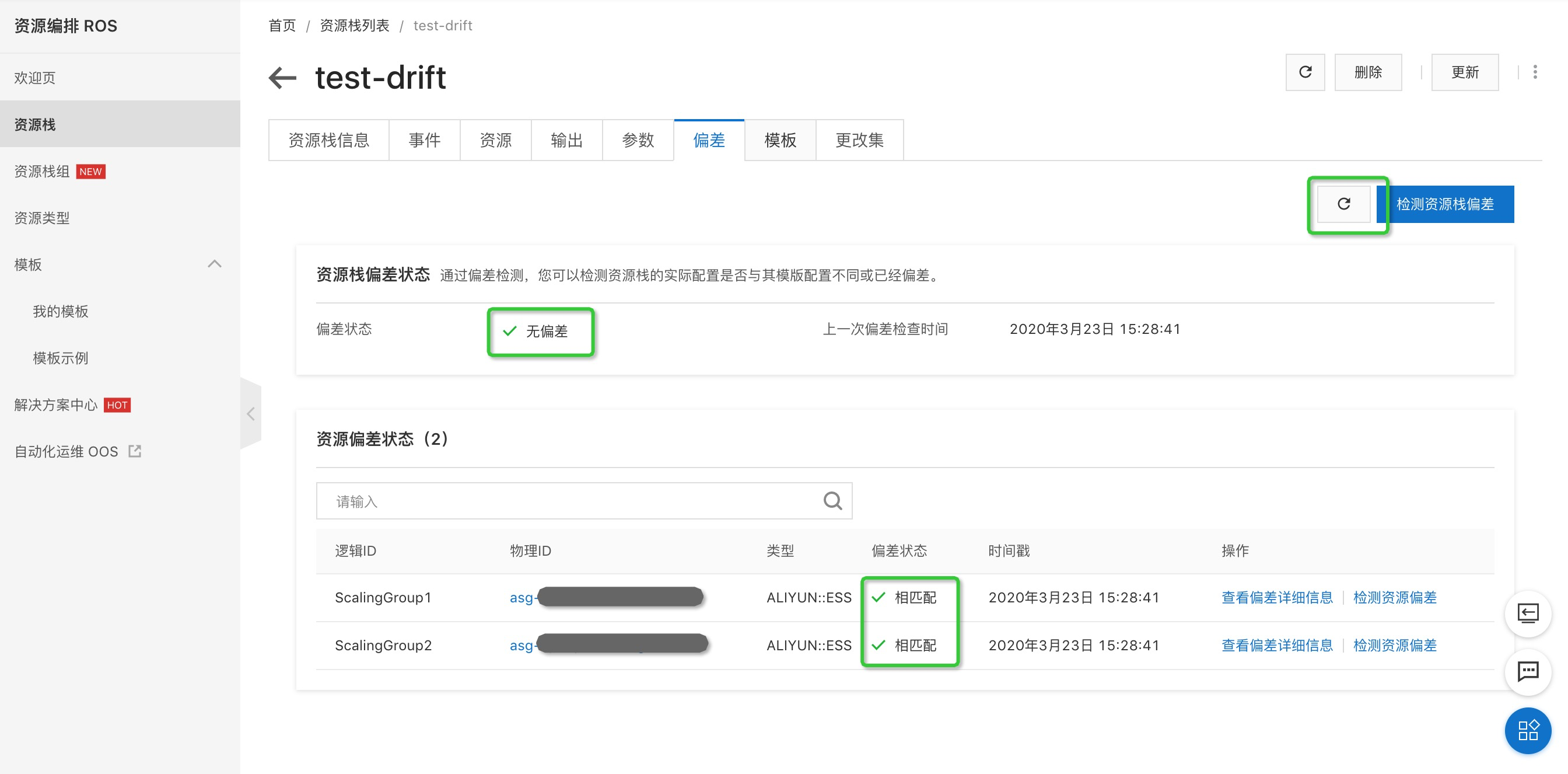Click the 资源编排 ROS sidebar title
The height and width of the screenshot is (774, 1568).
[66, 26]
